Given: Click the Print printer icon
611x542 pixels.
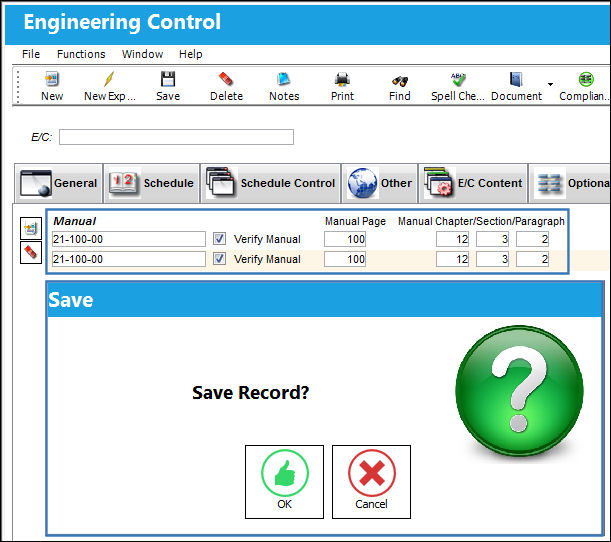Looking at the screenshot, I should (342, 80).
